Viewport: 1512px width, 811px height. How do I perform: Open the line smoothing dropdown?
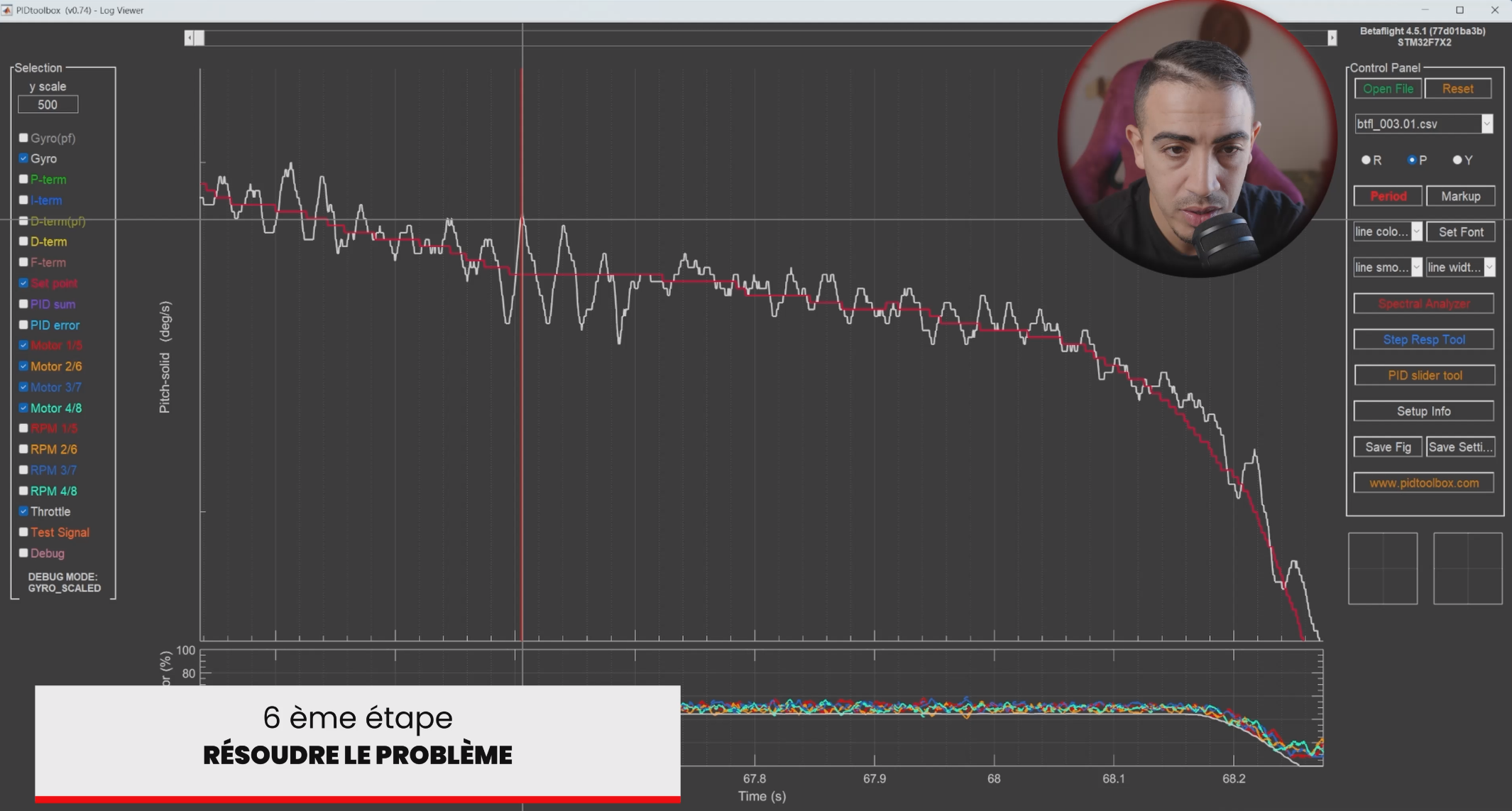[x=1416, y=268]
